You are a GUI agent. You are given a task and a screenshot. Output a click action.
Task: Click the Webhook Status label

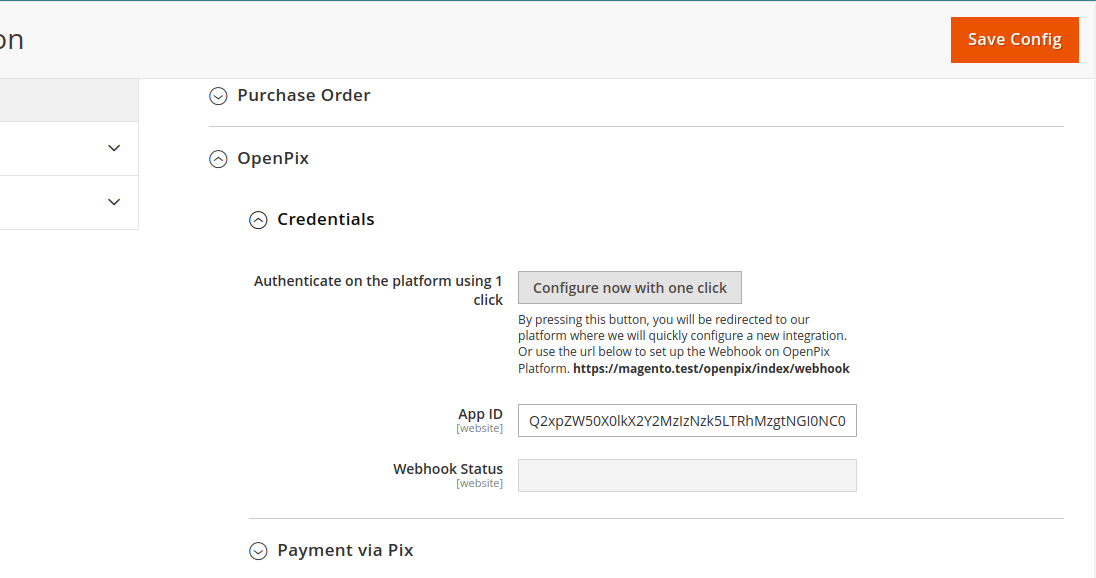(x=448, y=469)
